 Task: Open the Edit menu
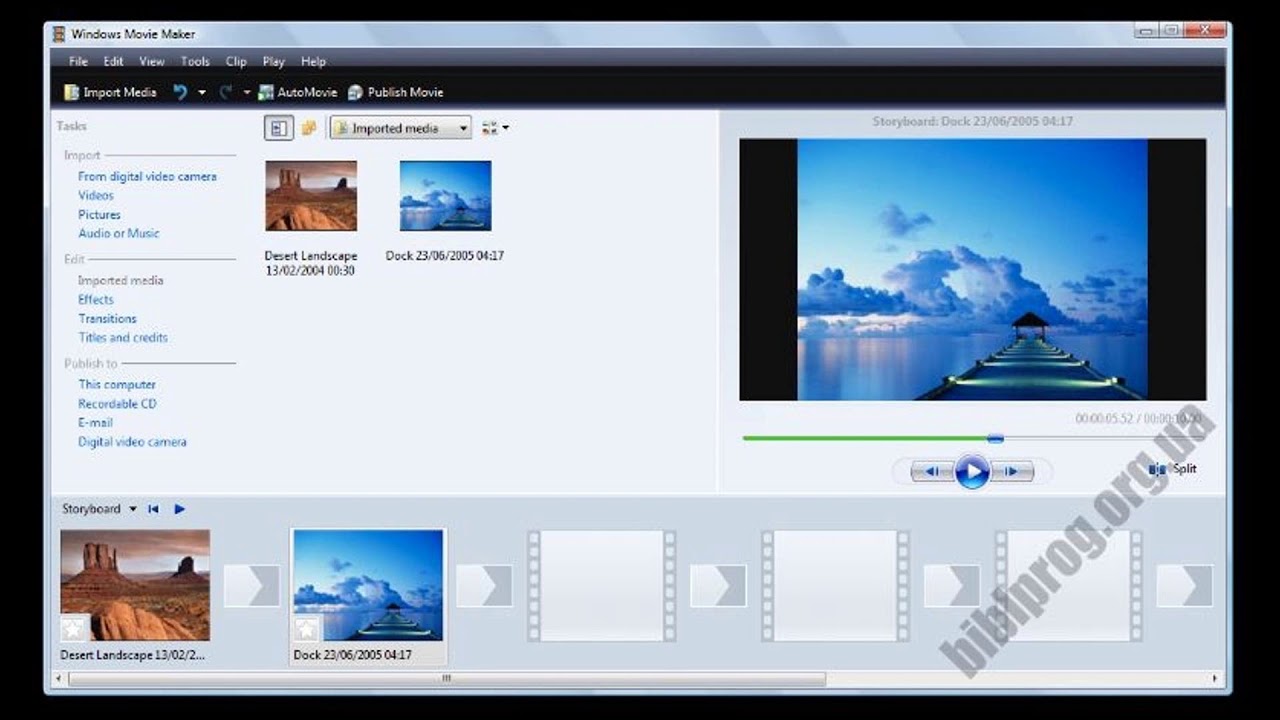click(x=113, y=61)
